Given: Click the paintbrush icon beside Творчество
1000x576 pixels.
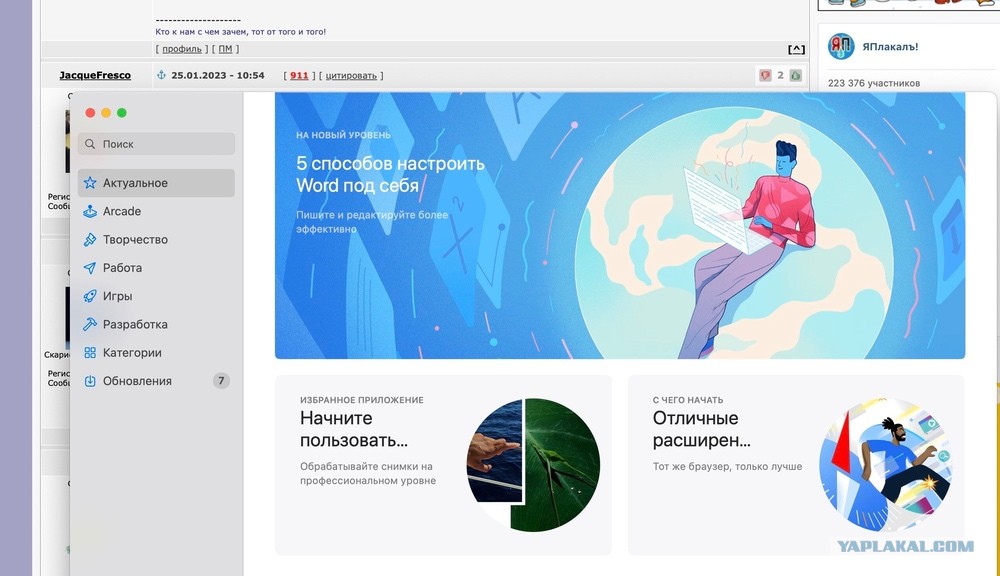Looking at the screenshot, I should click(90, 240).
